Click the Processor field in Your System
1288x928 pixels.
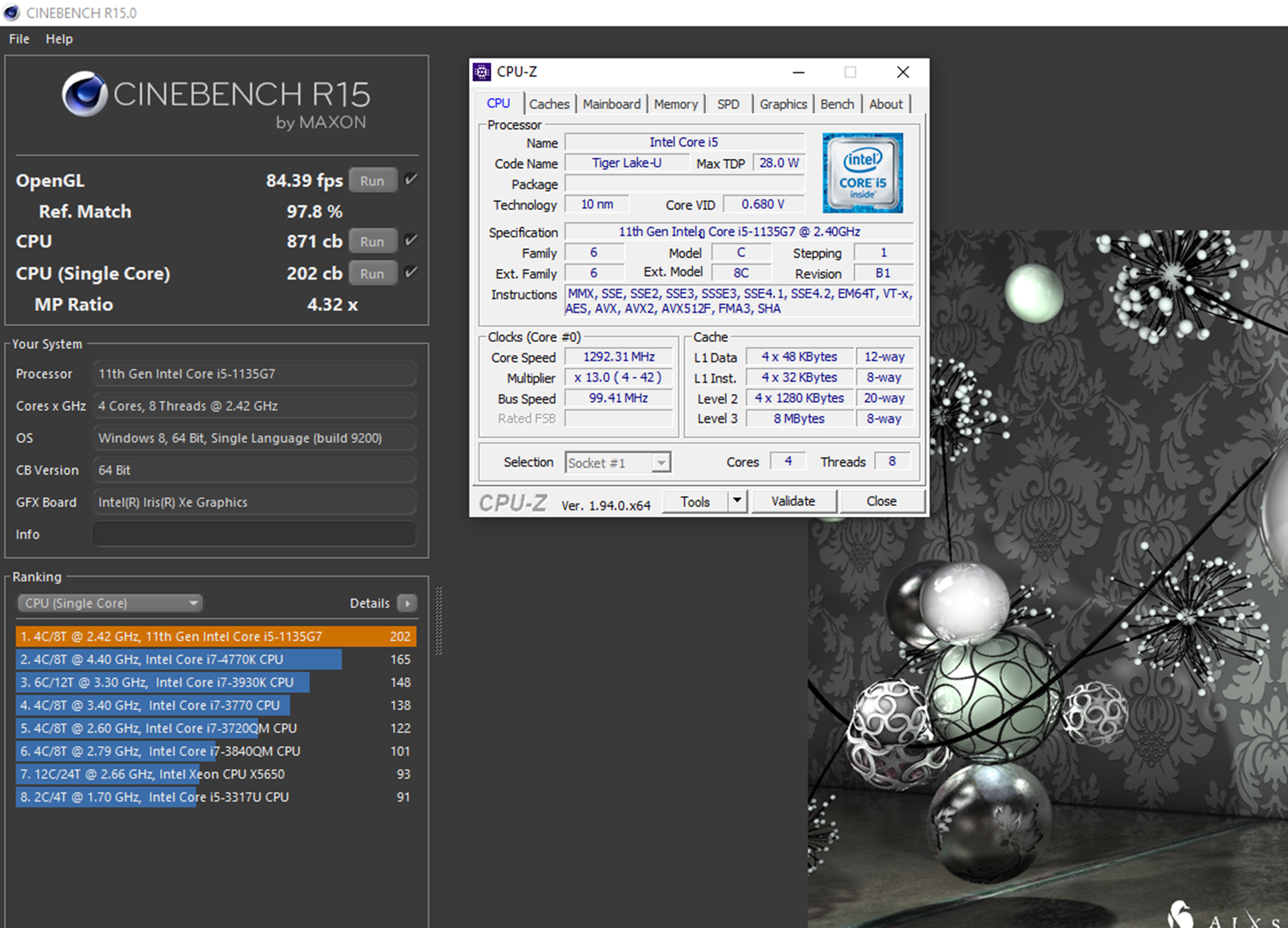(254, 373)
